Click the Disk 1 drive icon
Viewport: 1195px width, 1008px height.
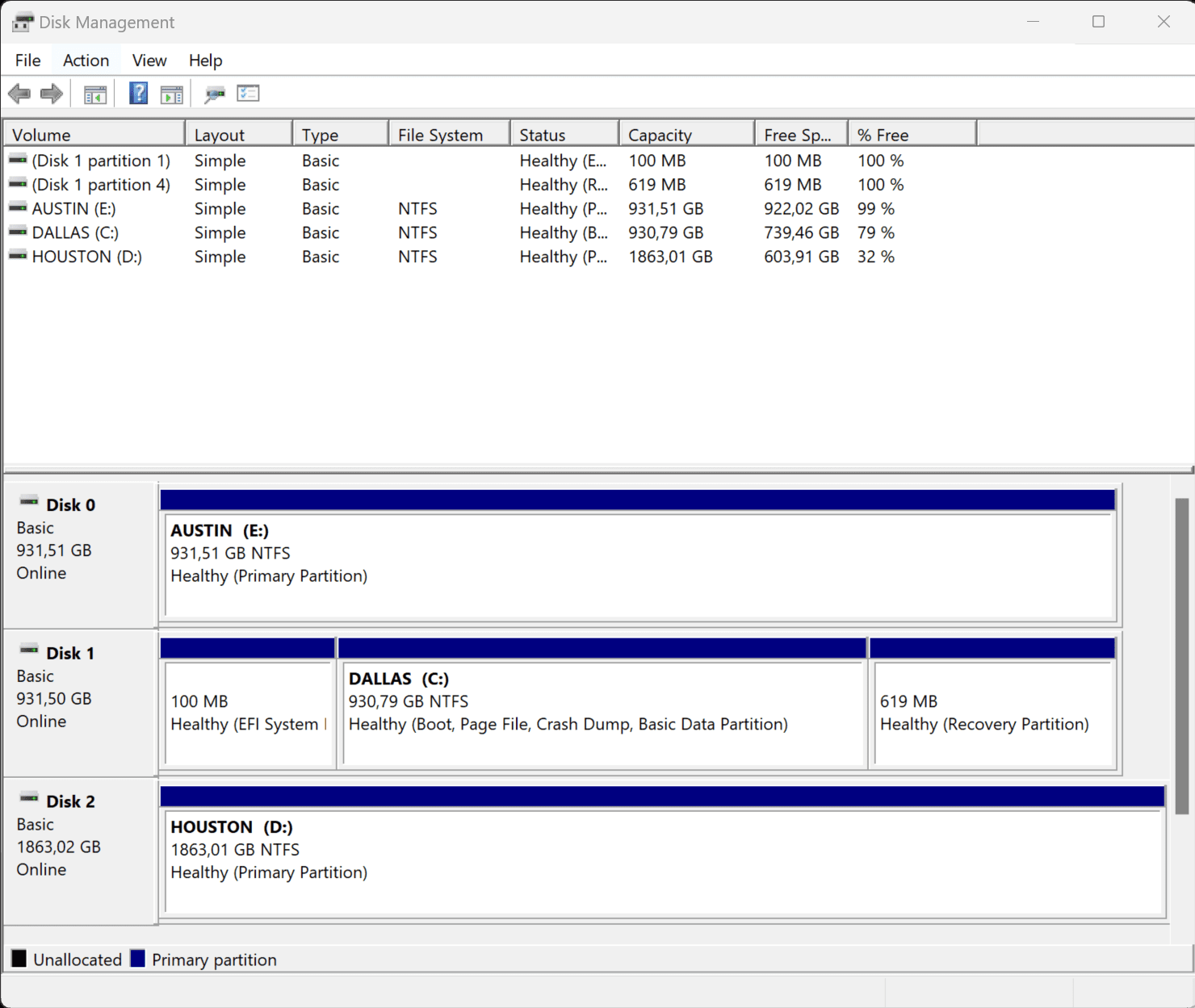pyautogui.click(x=29, y=650)
